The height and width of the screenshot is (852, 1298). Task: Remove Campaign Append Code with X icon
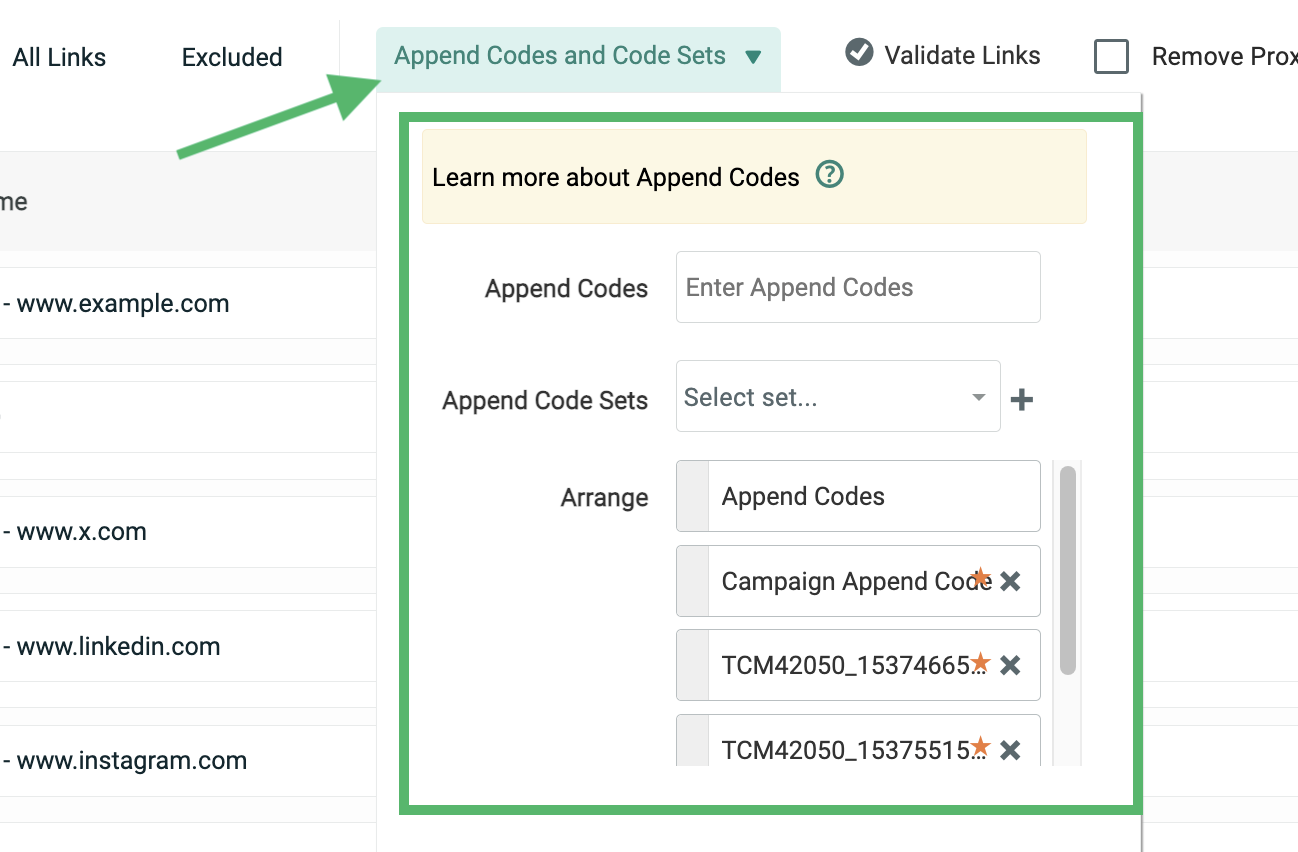point(1010,581)
